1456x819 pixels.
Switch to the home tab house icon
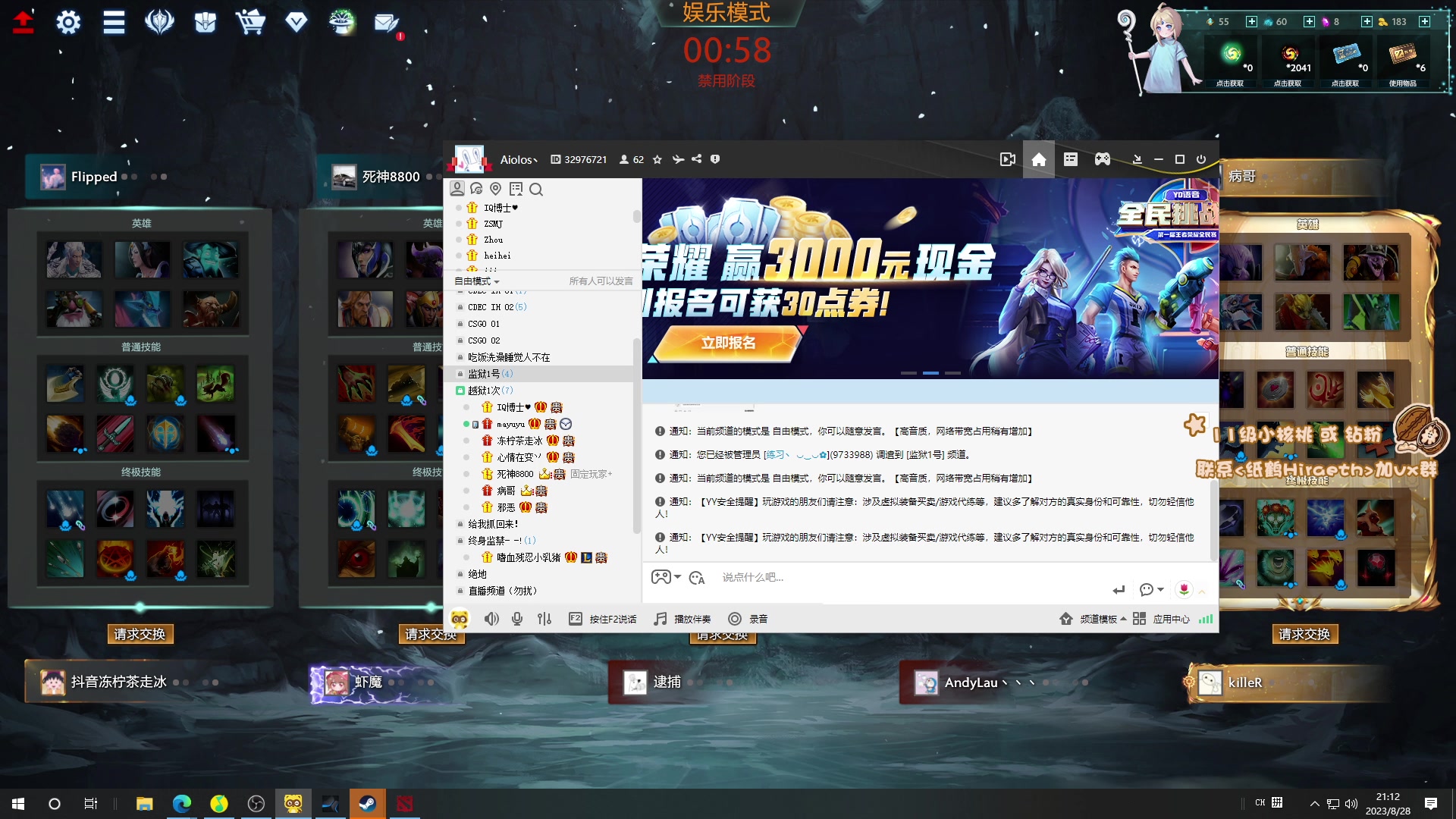[1040, 159]
